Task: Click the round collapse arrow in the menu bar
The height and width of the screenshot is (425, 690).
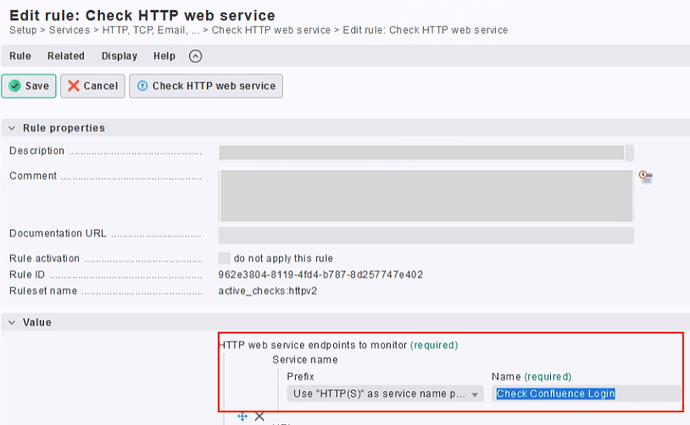Action: [x=195, y=57]
